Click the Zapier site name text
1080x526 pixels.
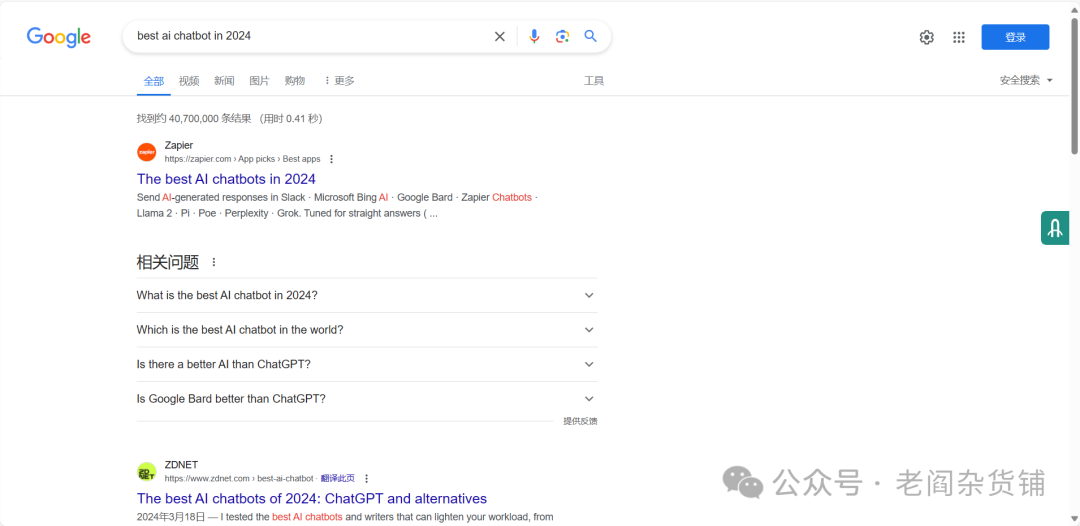click(x=178, y=145)
